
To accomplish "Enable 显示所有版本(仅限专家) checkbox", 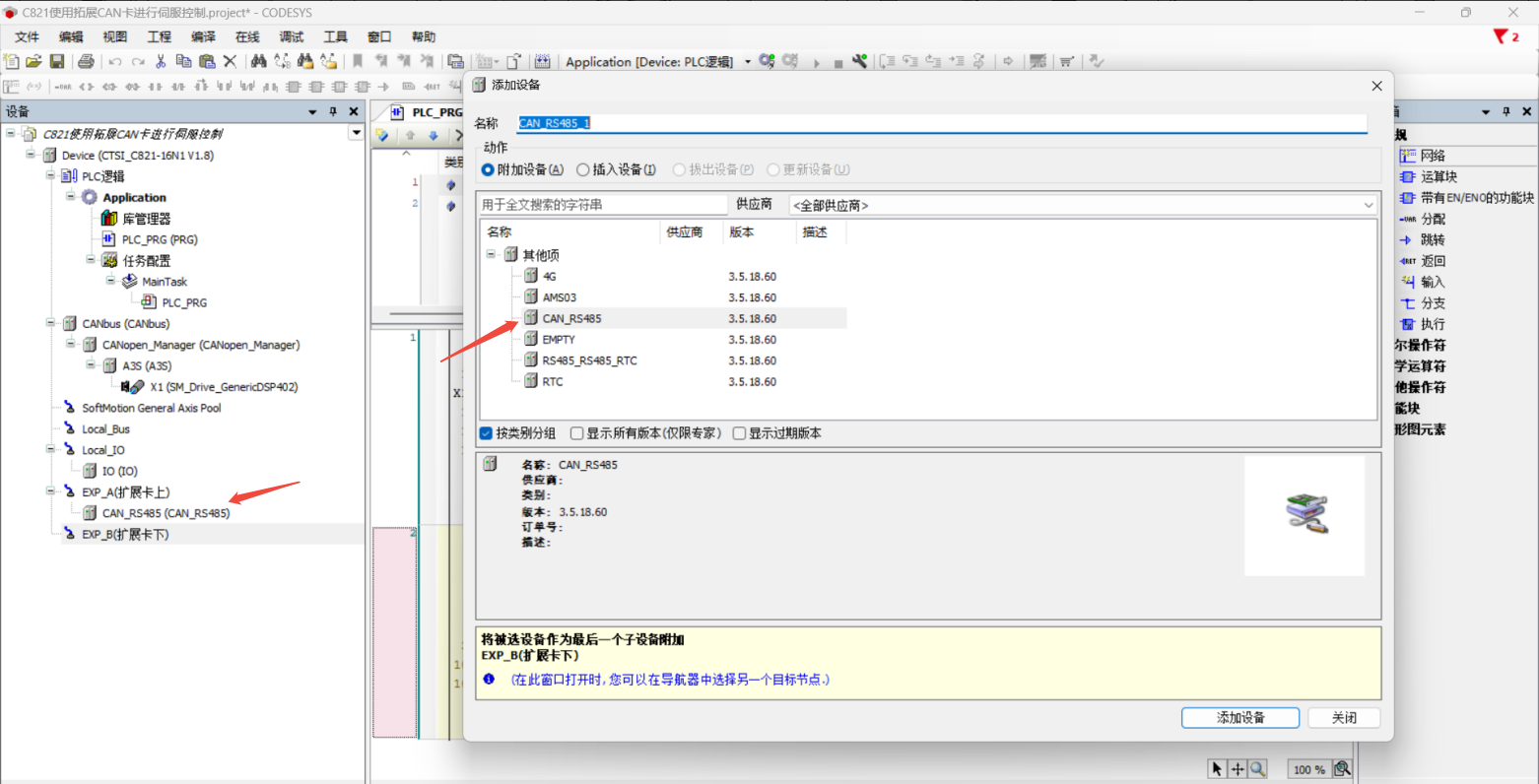I will 576,433.
